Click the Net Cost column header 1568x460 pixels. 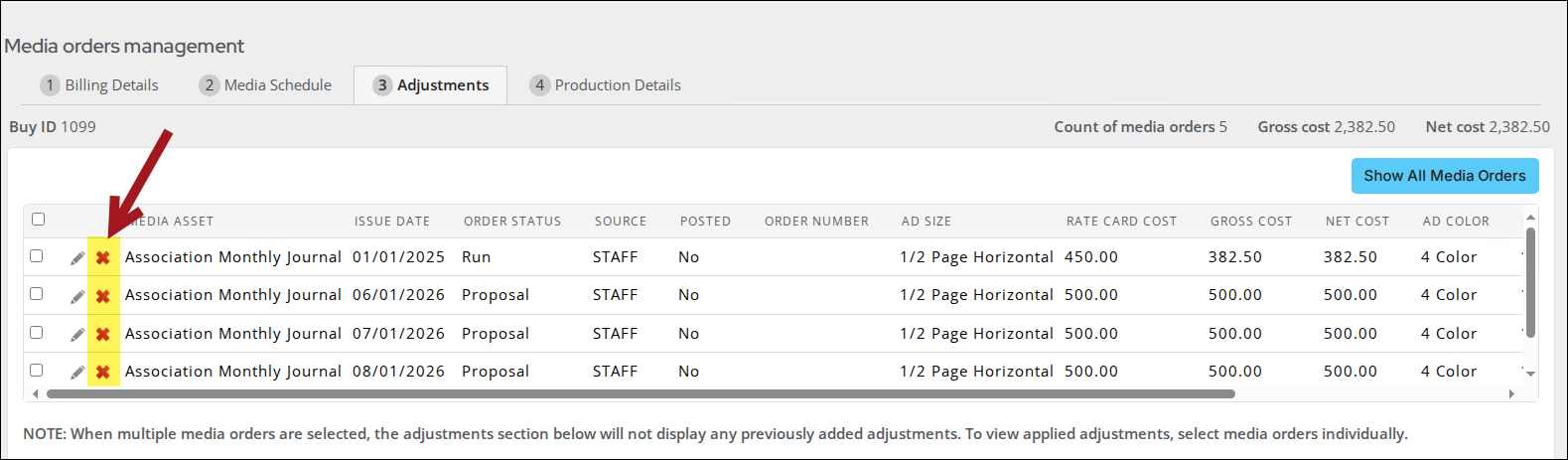click(1357, 222)
